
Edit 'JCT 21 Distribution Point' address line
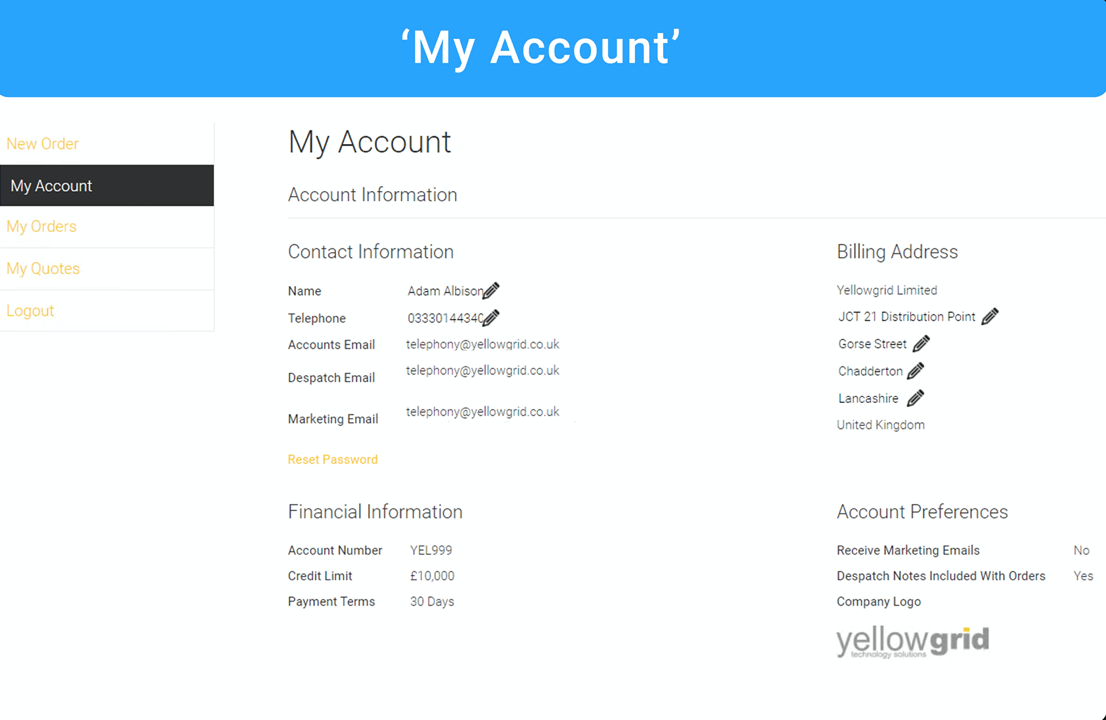pyautogui.click(x=989, y=316)
